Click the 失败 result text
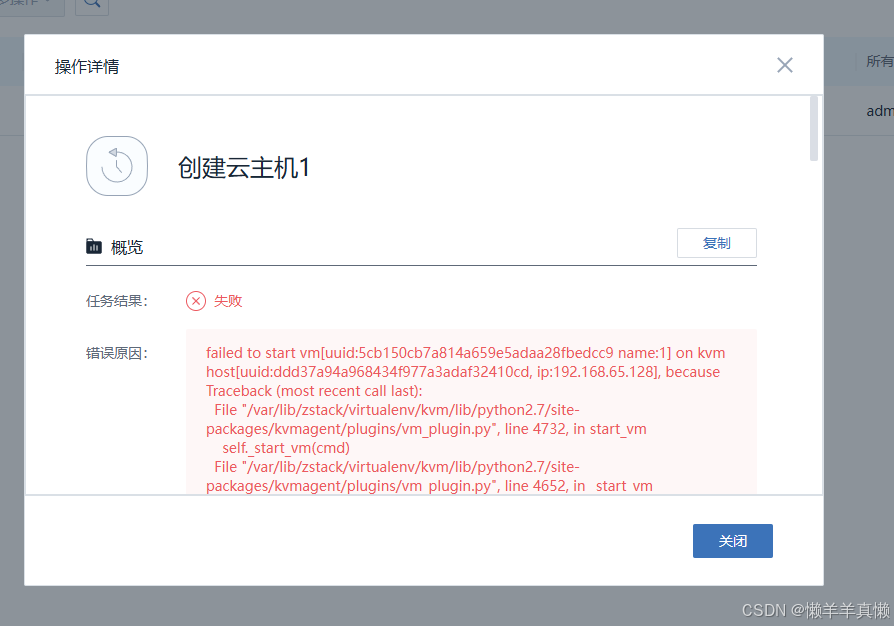894x626 pixels. click(228, 300)
